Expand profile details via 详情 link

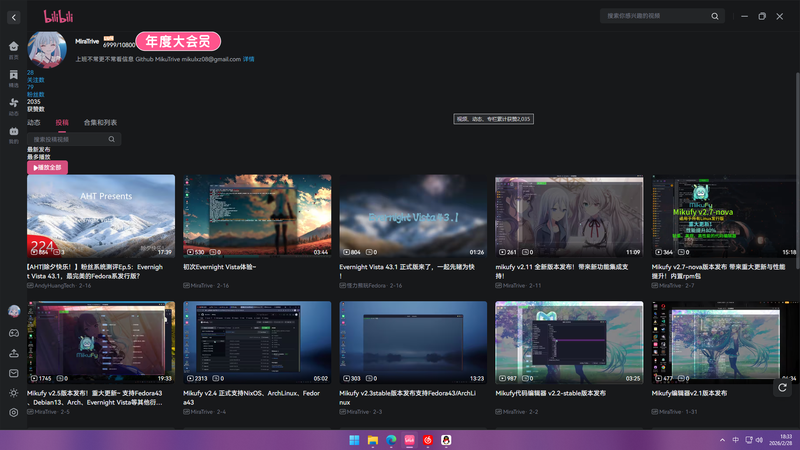[248, 59]
